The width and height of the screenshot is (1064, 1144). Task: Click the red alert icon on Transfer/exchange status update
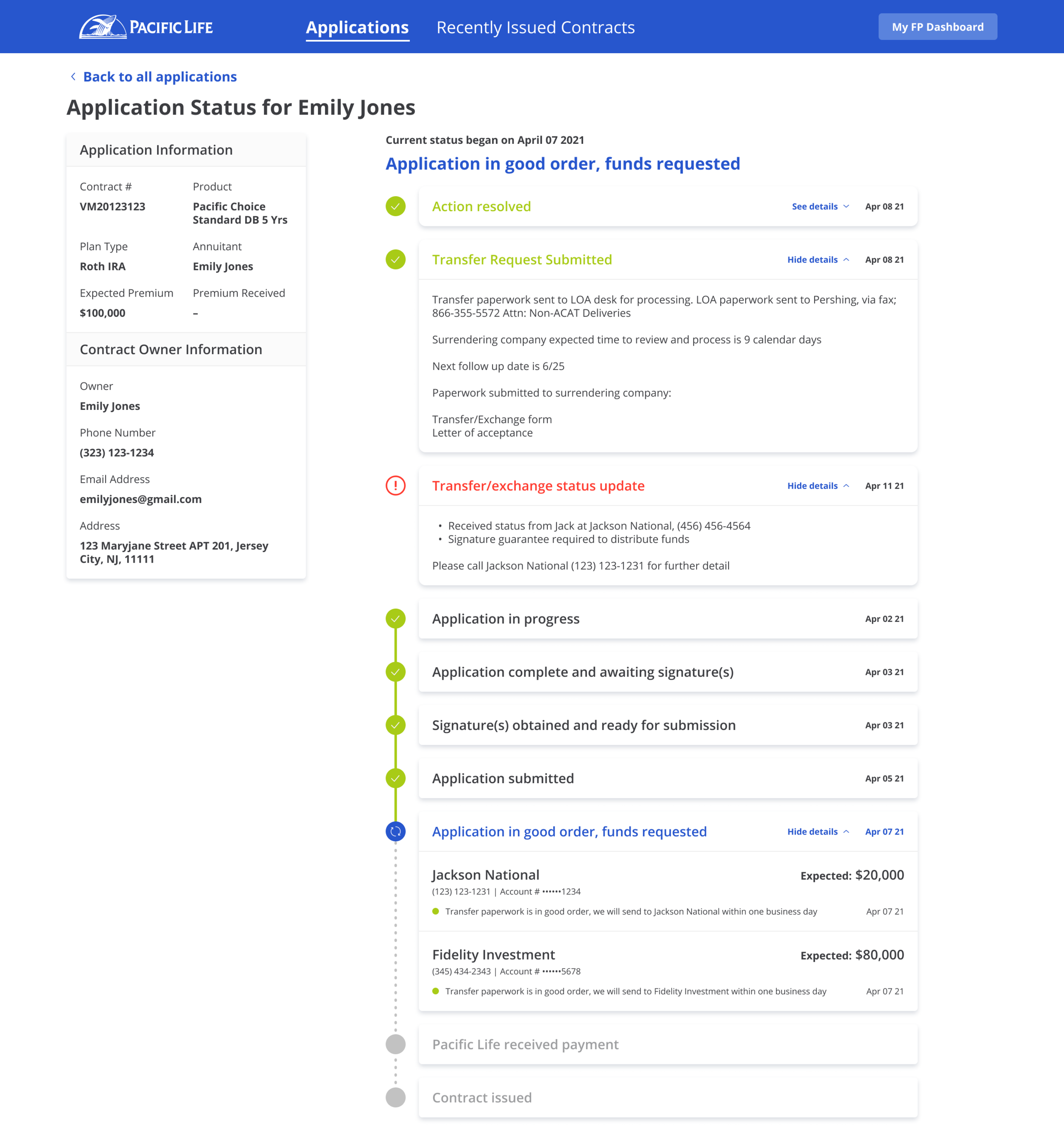coord(395,486)
